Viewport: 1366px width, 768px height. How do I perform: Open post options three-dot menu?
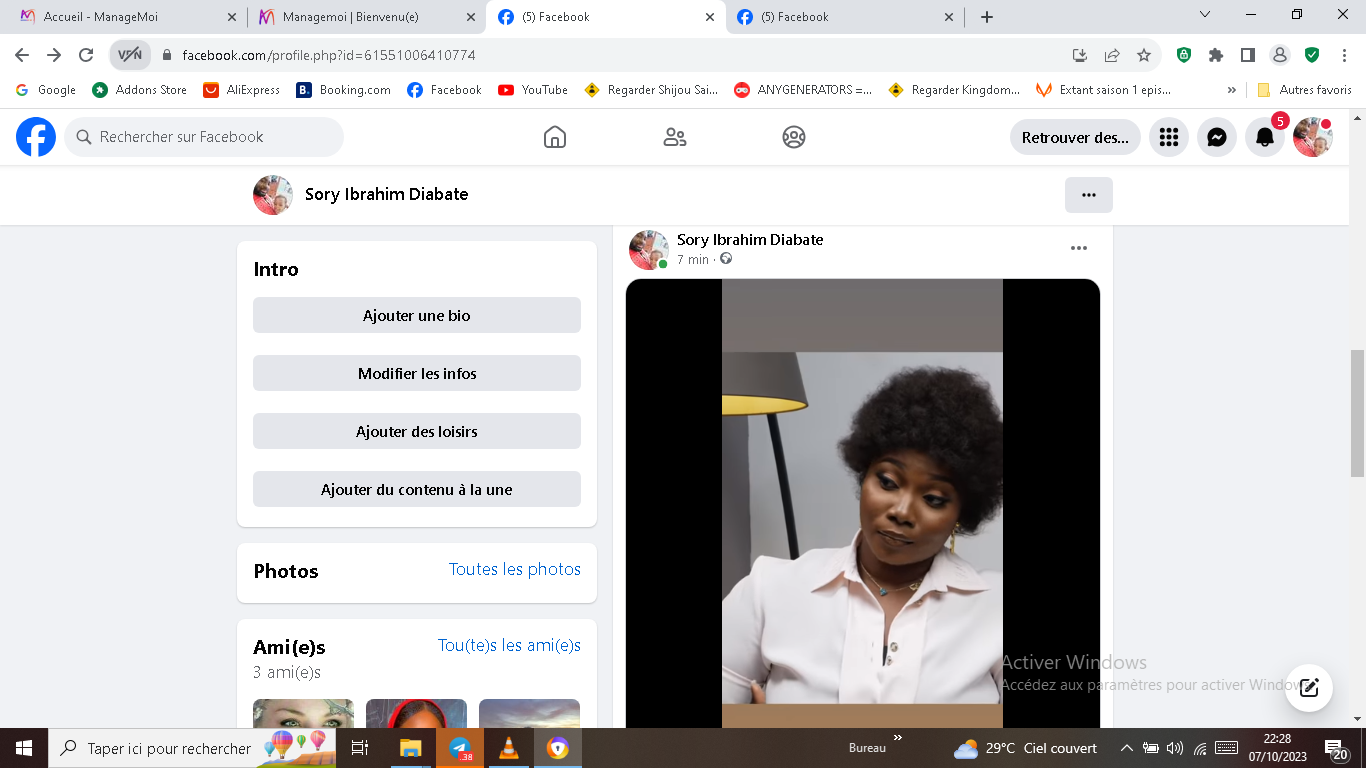[x=1078, y=248]
